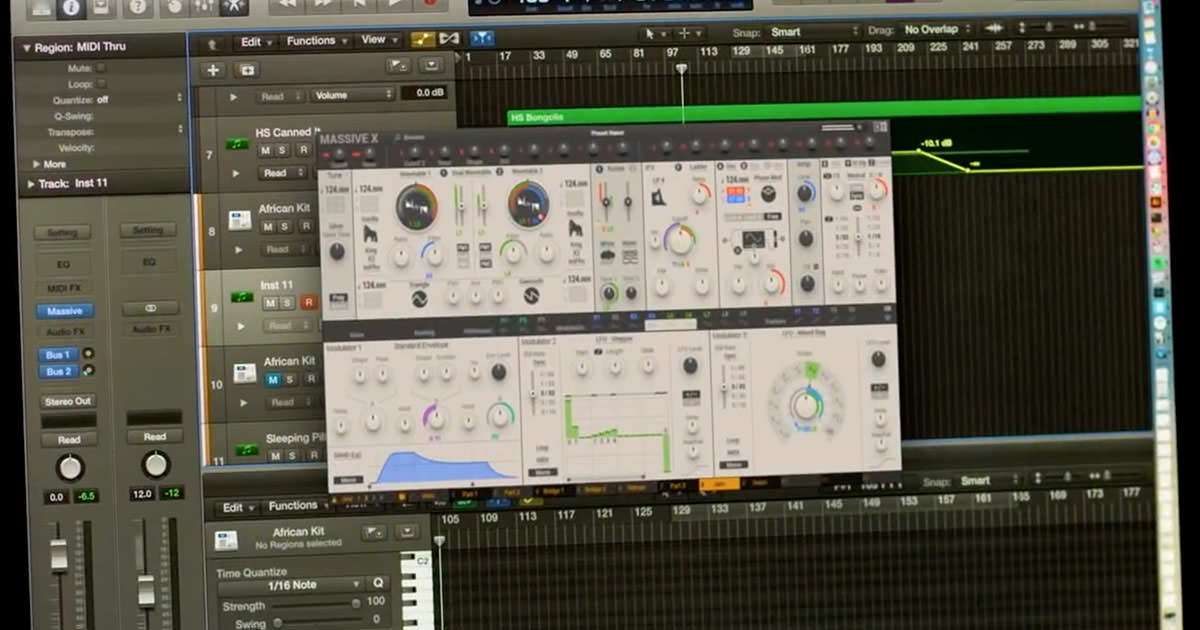The height and width of the screenshot is (630, 1200).
Task: Mute the Sleeping Pill track
Action: coord(275,456)
